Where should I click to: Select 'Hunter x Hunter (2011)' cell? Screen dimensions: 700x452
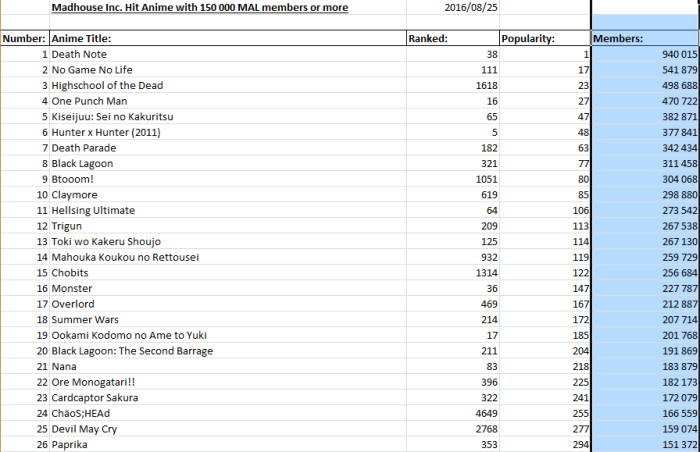(x=228, y=132)
